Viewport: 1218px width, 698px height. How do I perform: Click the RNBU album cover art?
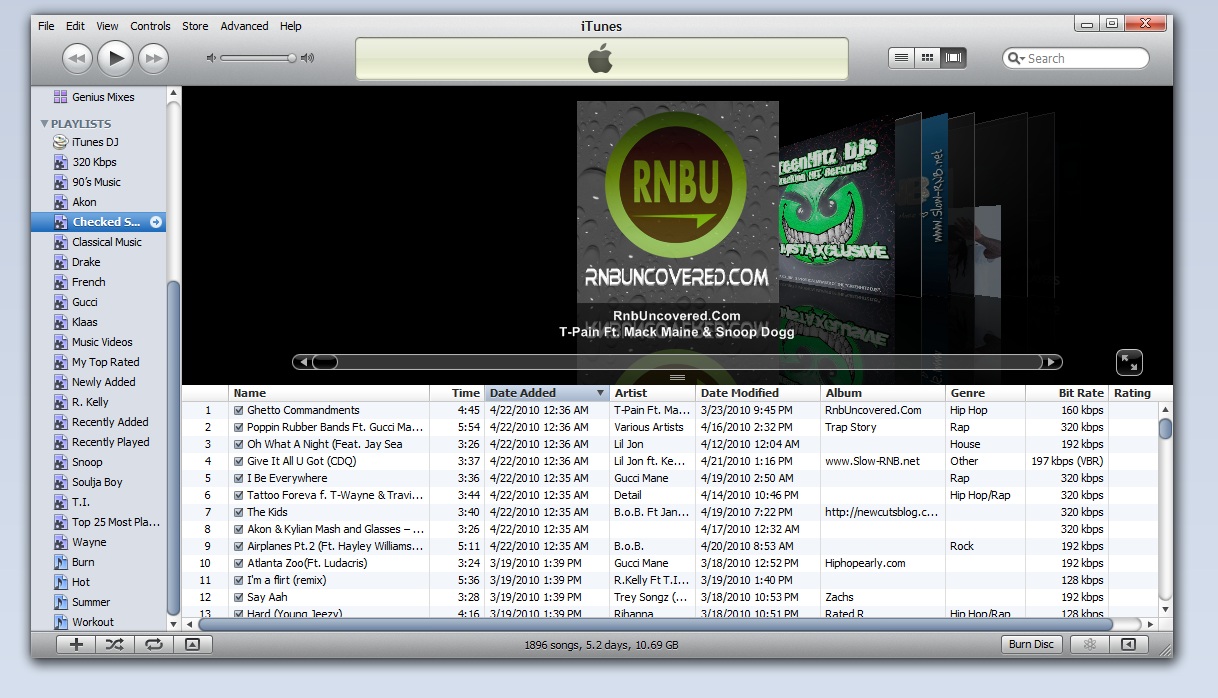pos(677,202)
